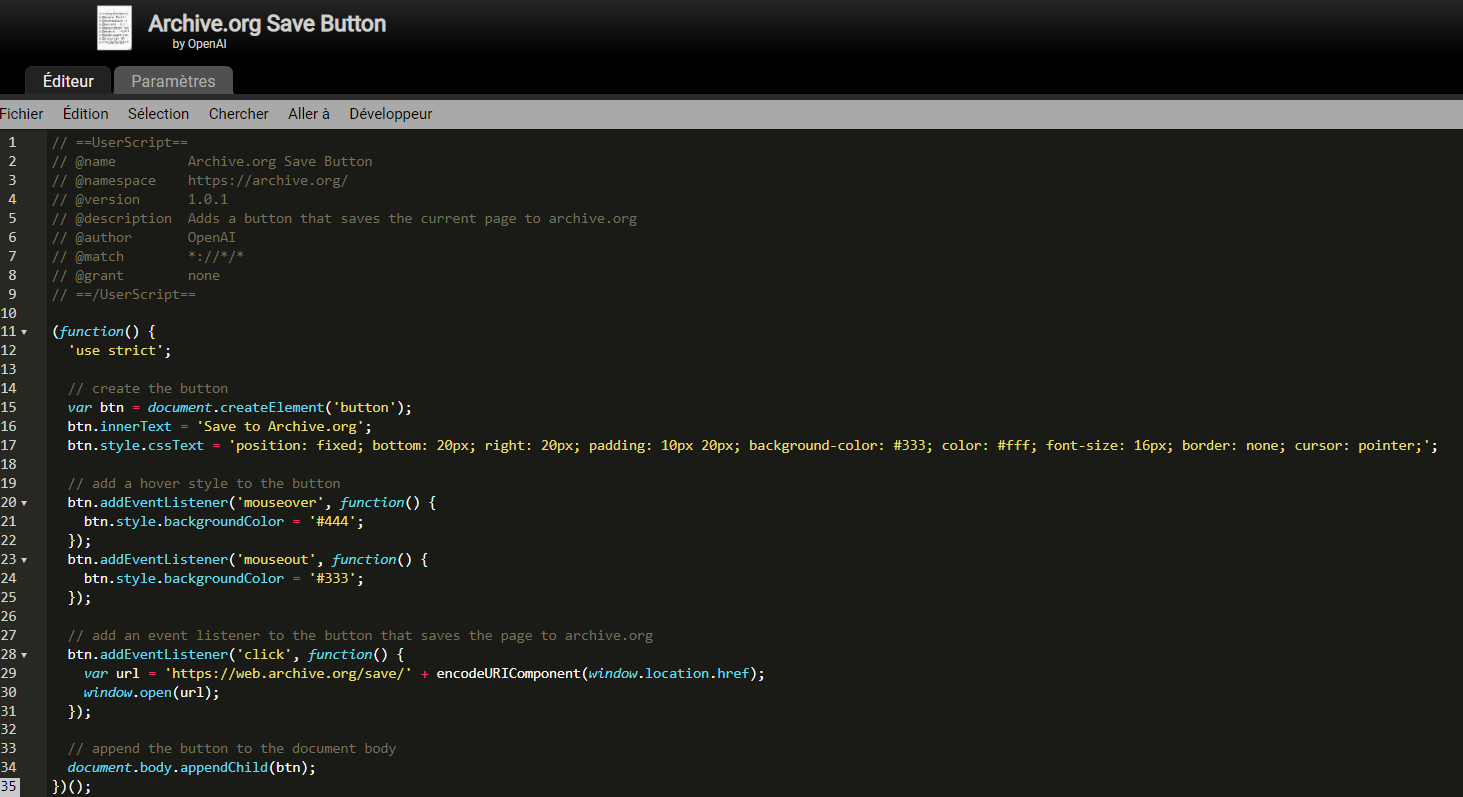Click line number 17 in the gutter
This screenshot has height=797, width=1463.
(x=8, y=445)
